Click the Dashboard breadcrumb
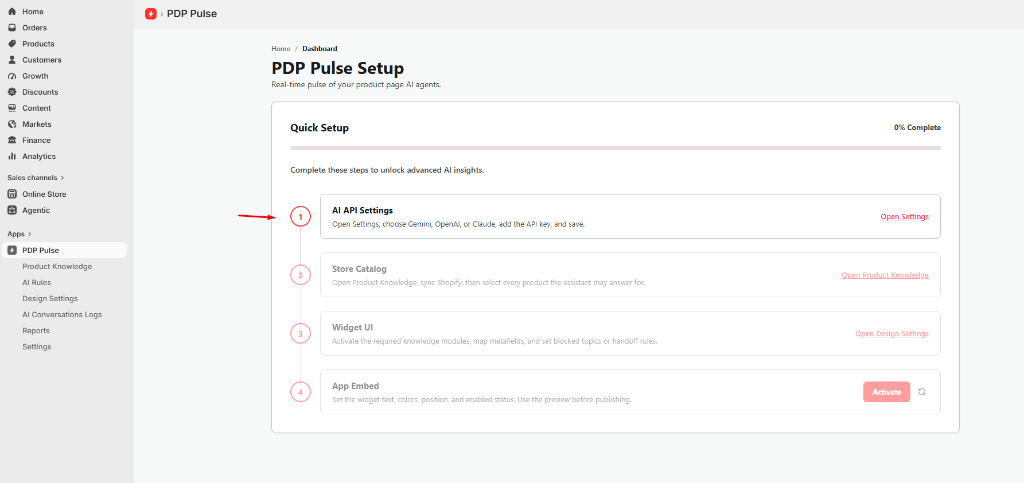 (x=320, y=49)
